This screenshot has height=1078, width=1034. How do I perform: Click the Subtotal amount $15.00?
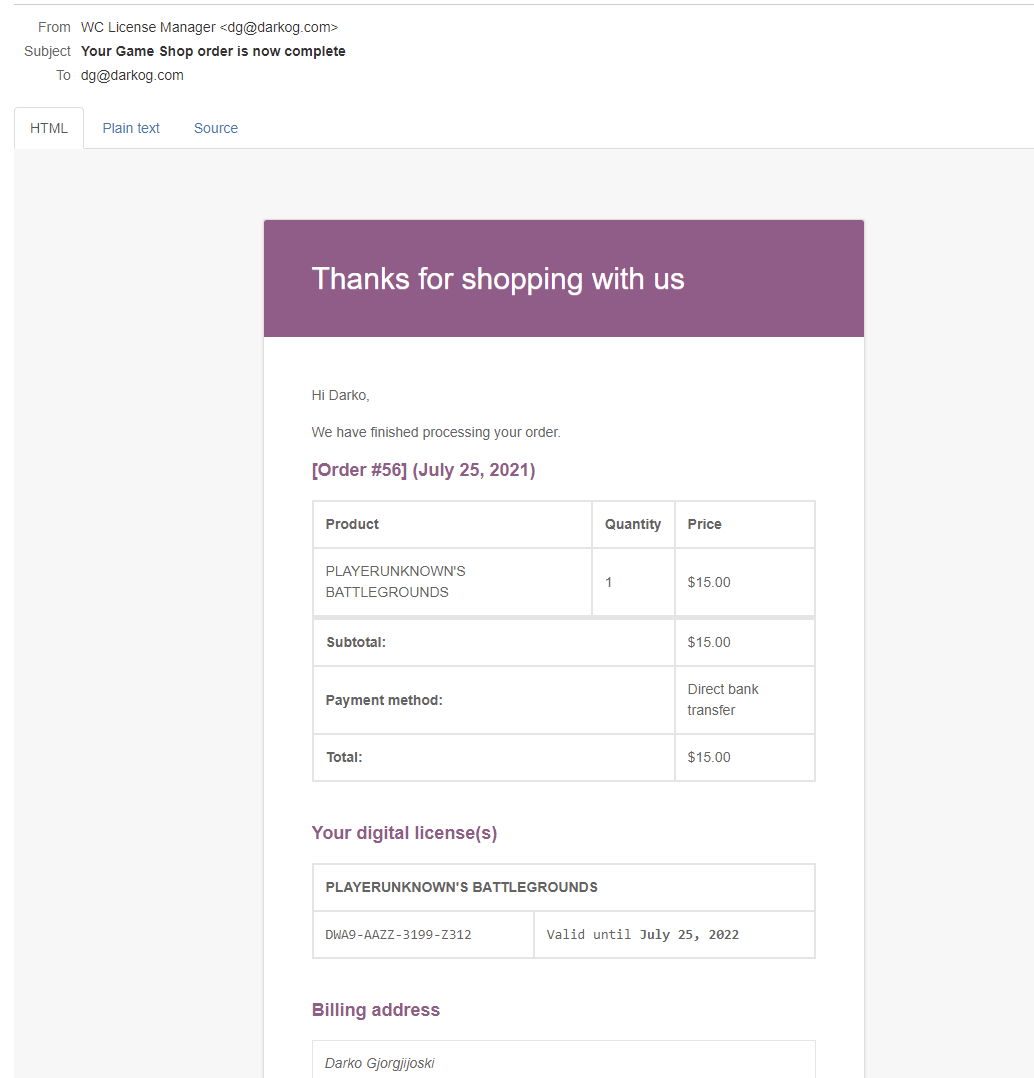pyautogui.click(x=709, y=642)
